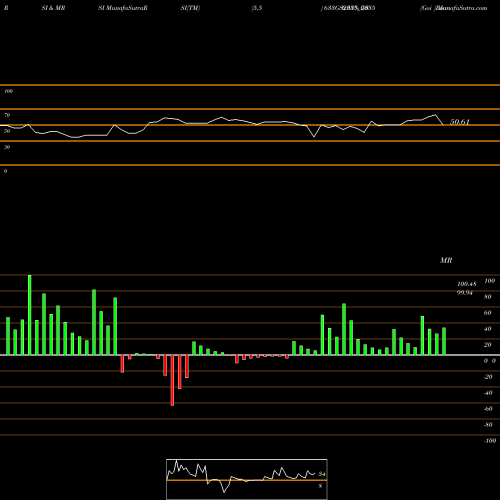
Task: Click the 'SI & MR' header text
Action: tap(53, 8)
